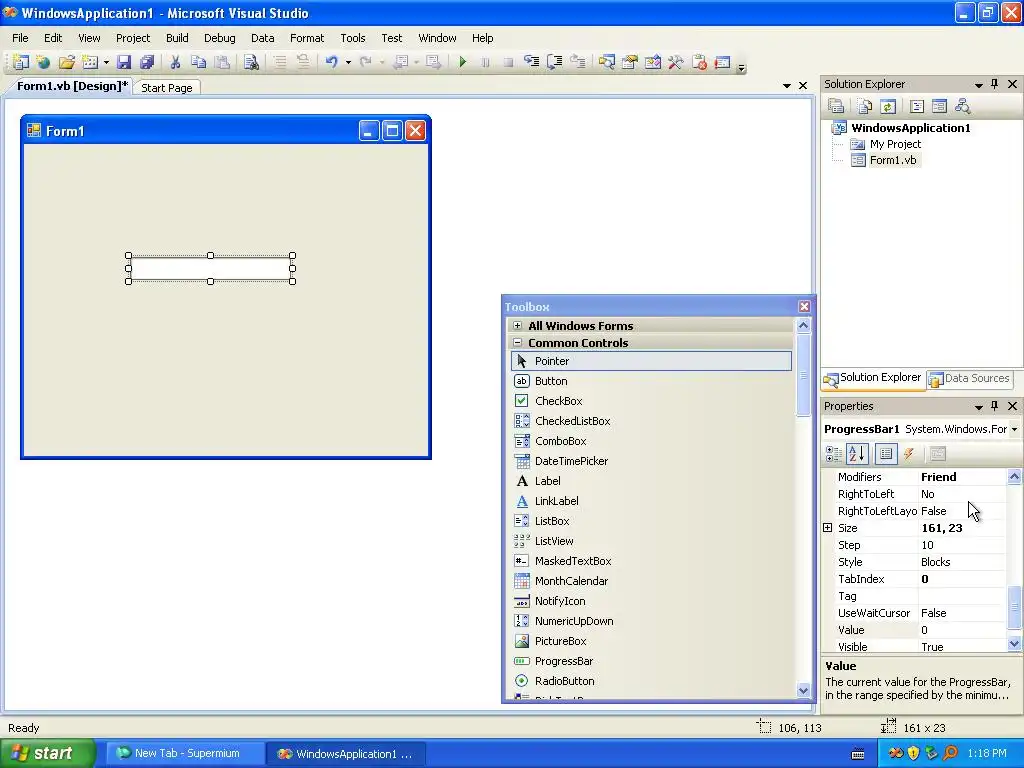Pin the Solution Explorer panel

coord(994,84)
